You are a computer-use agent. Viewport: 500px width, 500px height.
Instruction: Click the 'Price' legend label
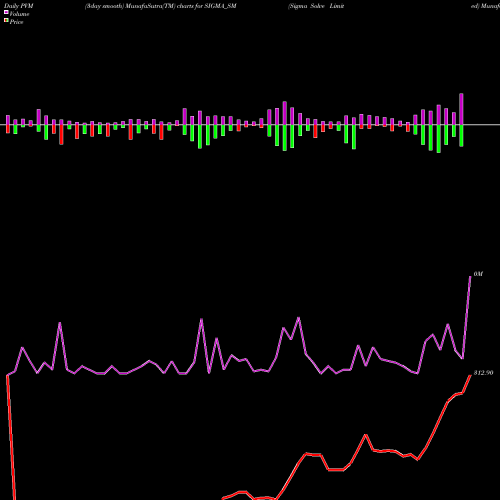(16, 22)
